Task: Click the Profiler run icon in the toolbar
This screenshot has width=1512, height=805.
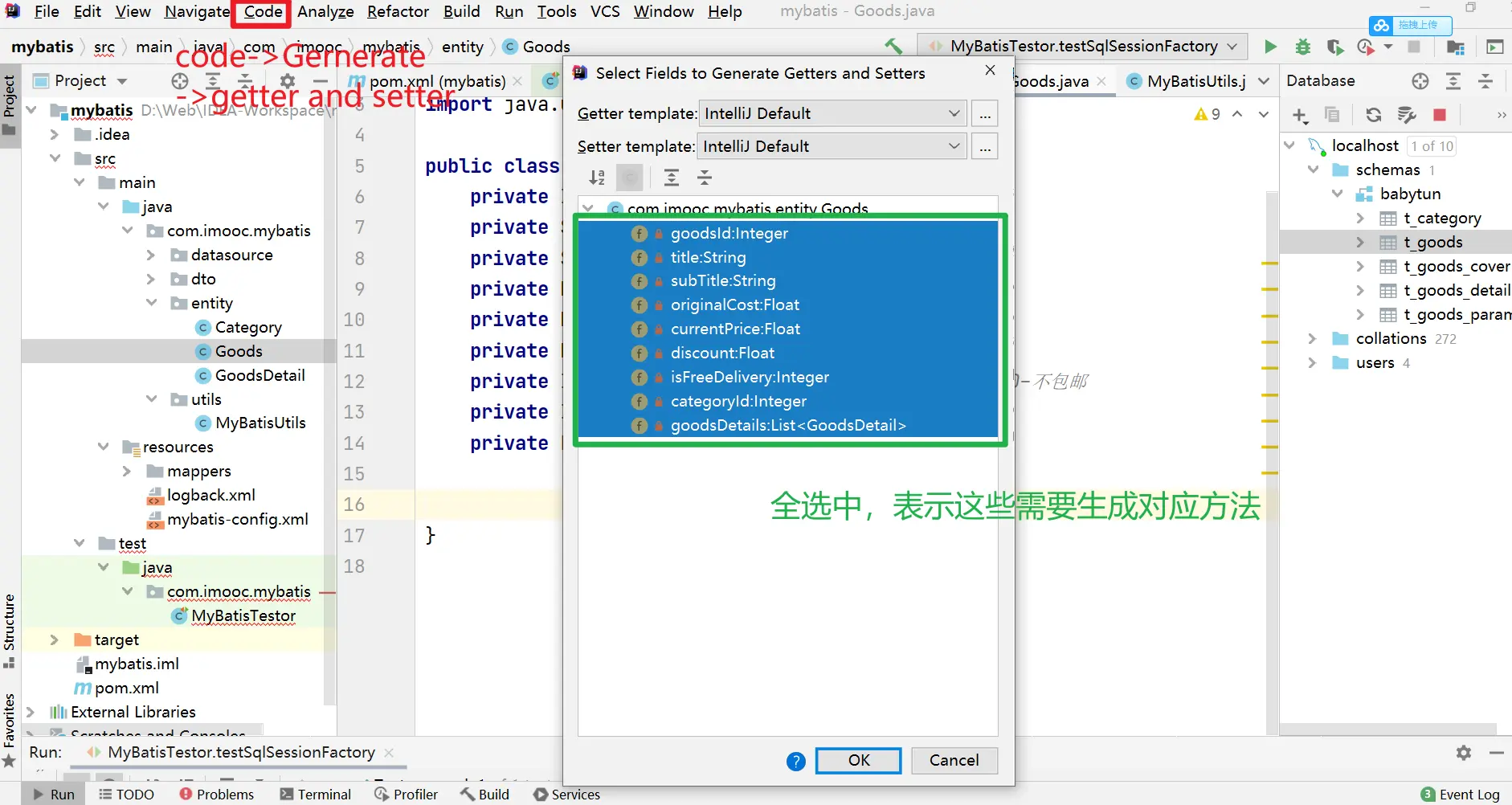Action: [x=1366, y=47]
